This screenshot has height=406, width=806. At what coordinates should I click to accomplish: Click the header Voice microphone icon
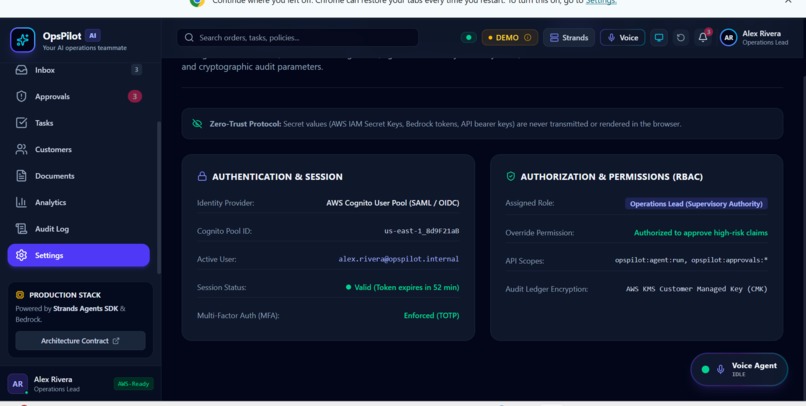[611, 38]
